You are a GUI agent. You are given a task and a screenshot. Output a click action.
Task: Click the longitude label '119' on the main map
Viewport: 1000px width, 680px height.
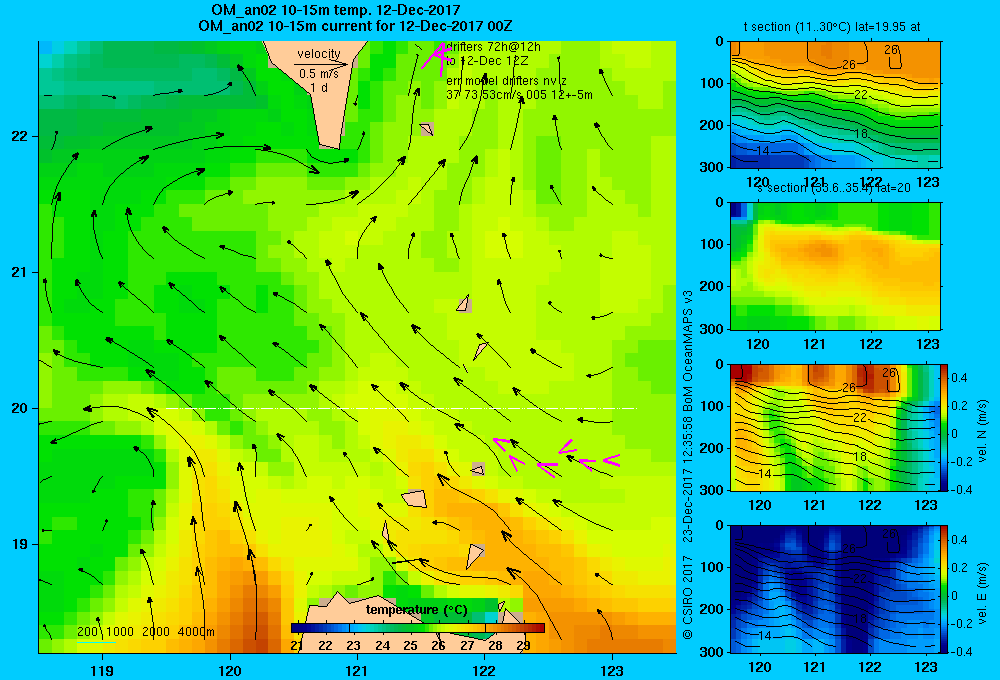(x=102, y=670)
